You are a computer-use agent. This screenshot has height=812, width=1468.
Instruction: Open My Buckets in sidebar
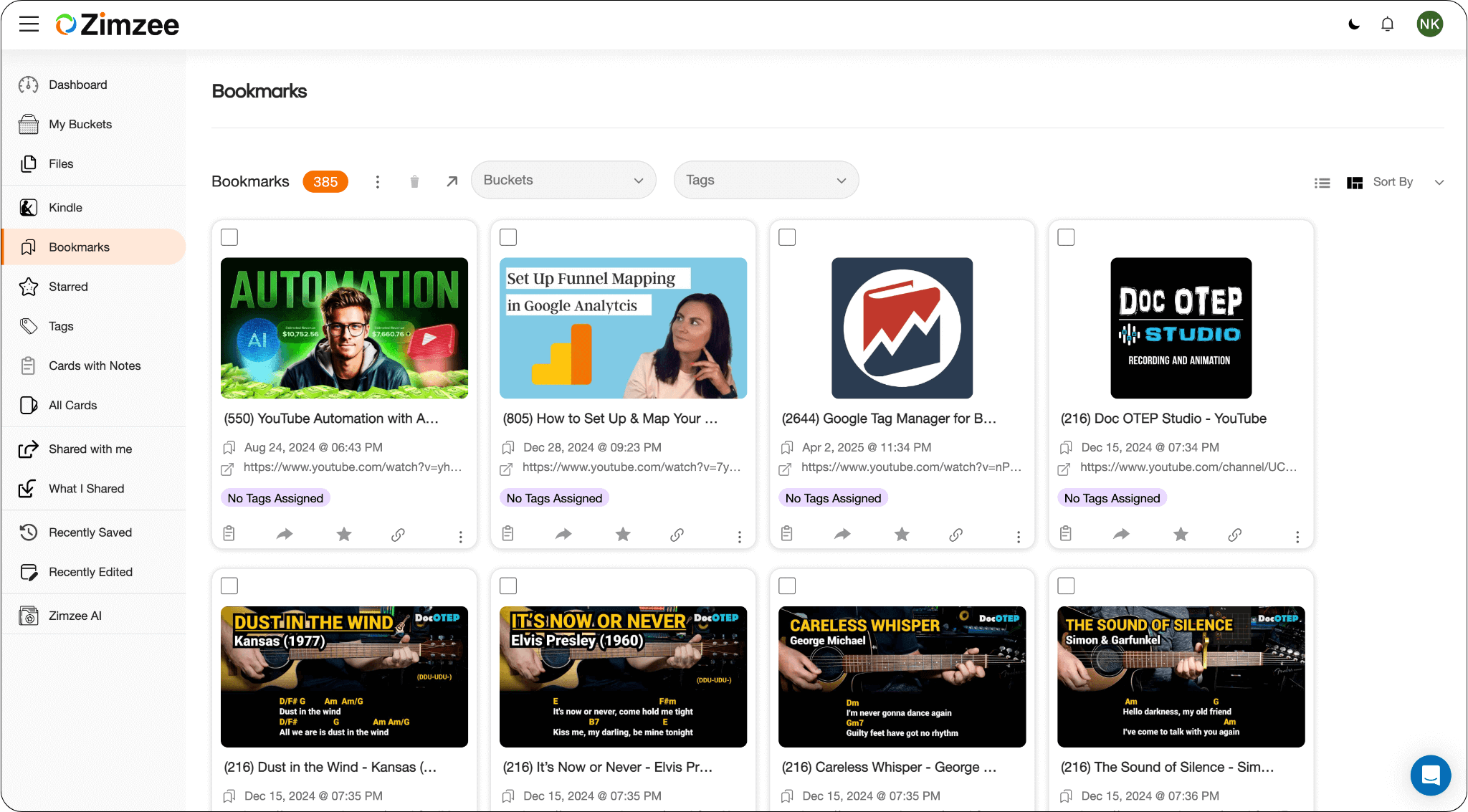tap(94, 124)
